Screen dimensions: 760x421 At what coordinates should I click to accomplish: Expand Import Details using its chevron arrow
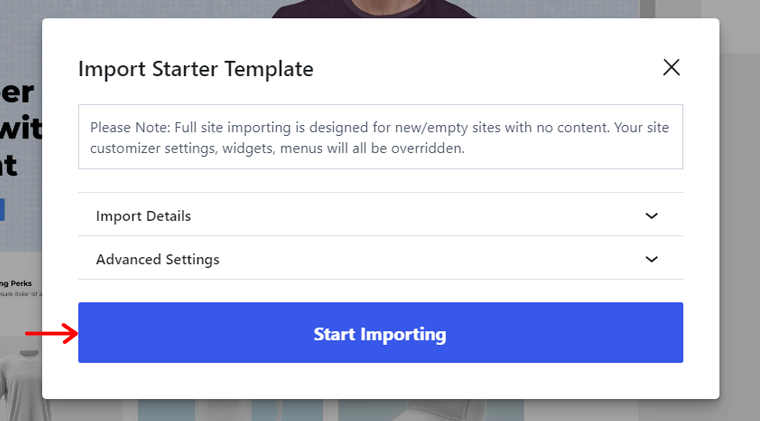[651, 216]
